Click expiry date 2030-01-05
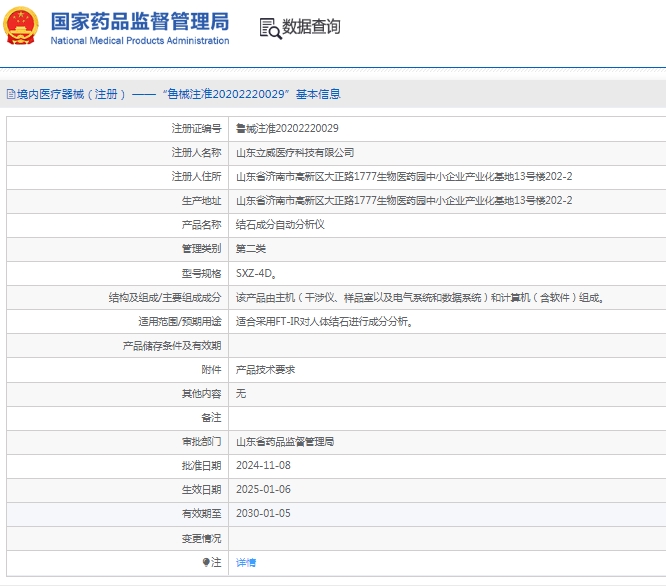666x586 pixels. [x=263, y=513]
